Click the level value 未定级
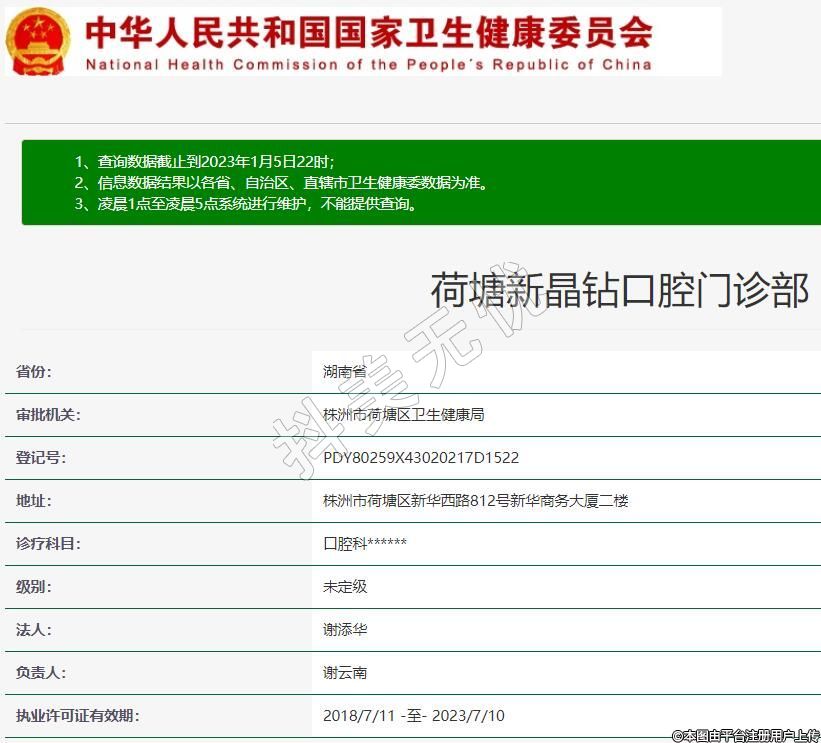The height and width of the screenshot is (743, 821). click(x=345, y=587)
